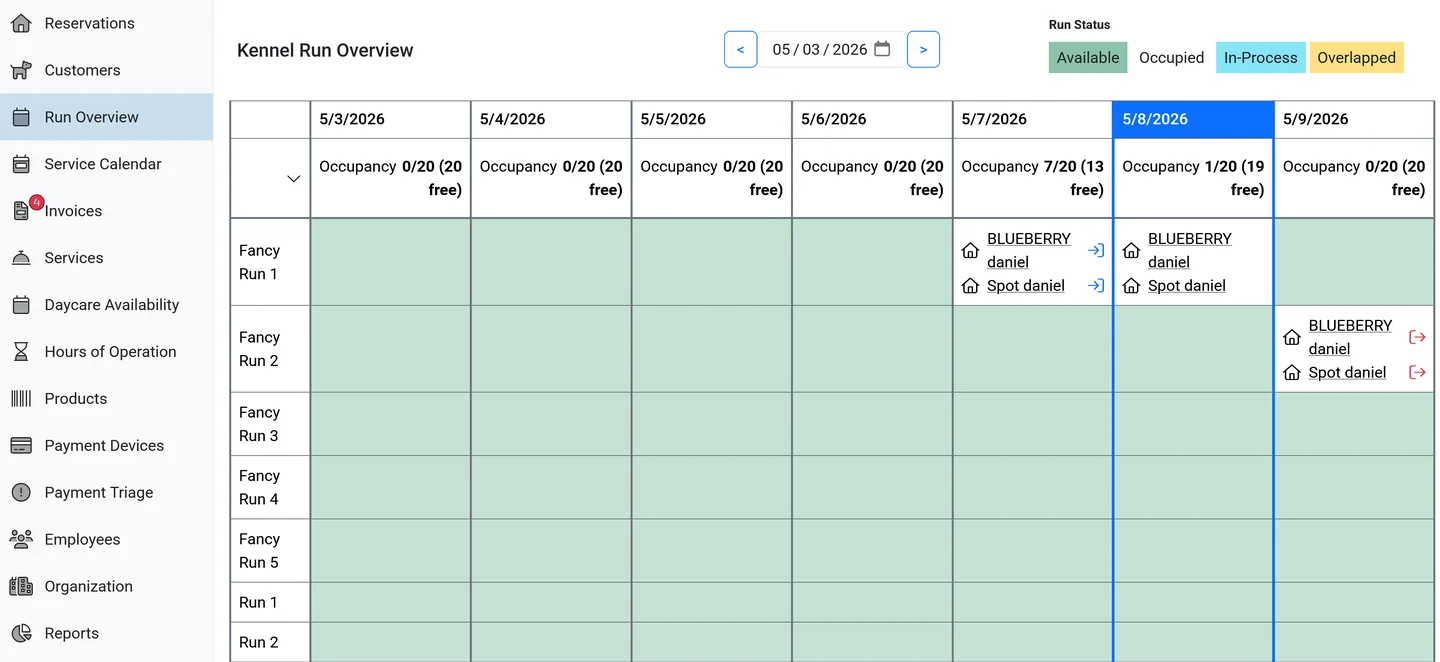Click check-out arrow for Spot daniel on 5/9
The width and height of the screenshot is (1440, 662).
[x=1417, y=373]
